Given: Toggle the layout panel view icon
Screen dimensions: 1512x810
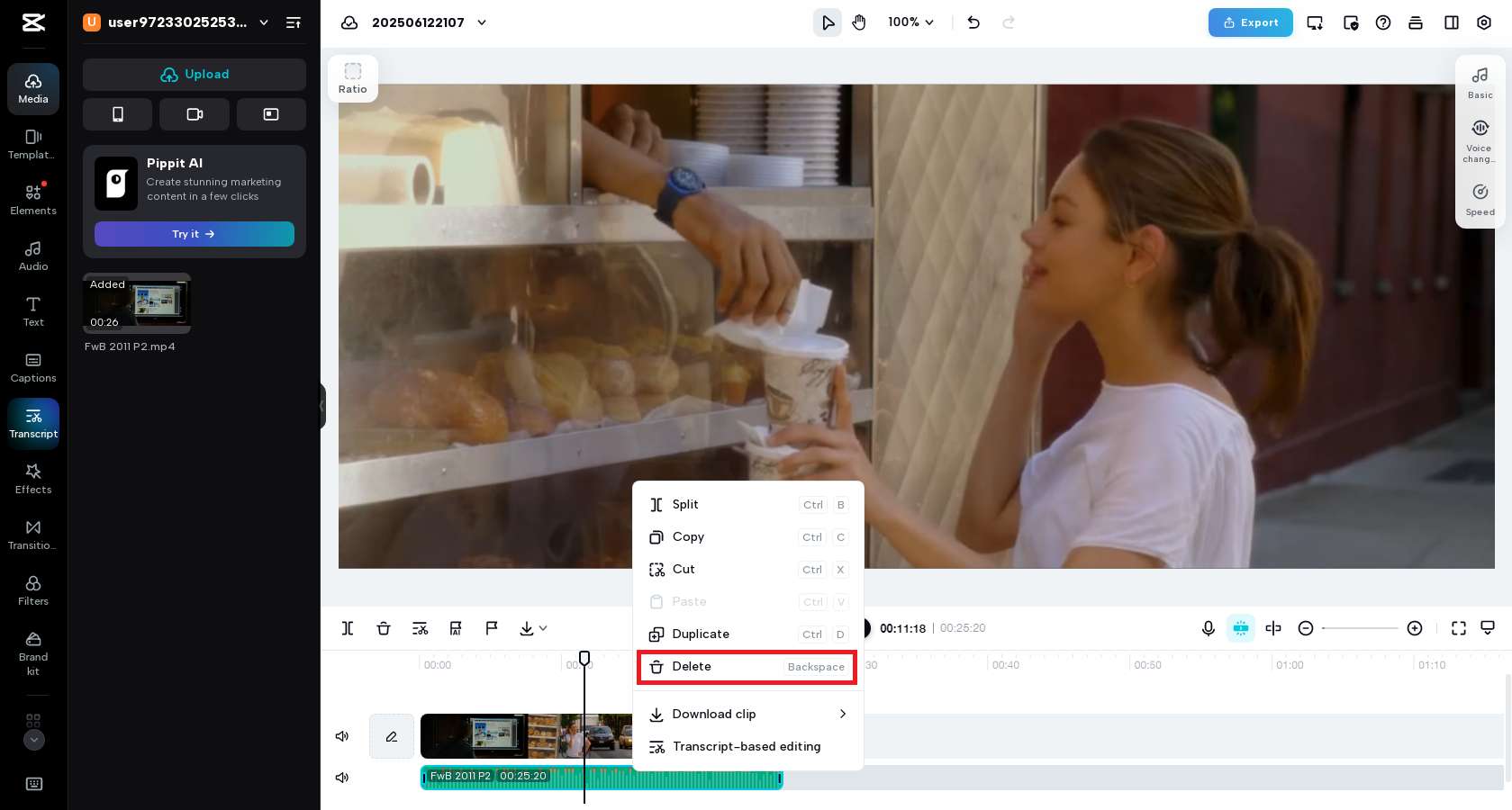Looking at the screenshot, I should pyautogui.click(x=1452, y=22).
